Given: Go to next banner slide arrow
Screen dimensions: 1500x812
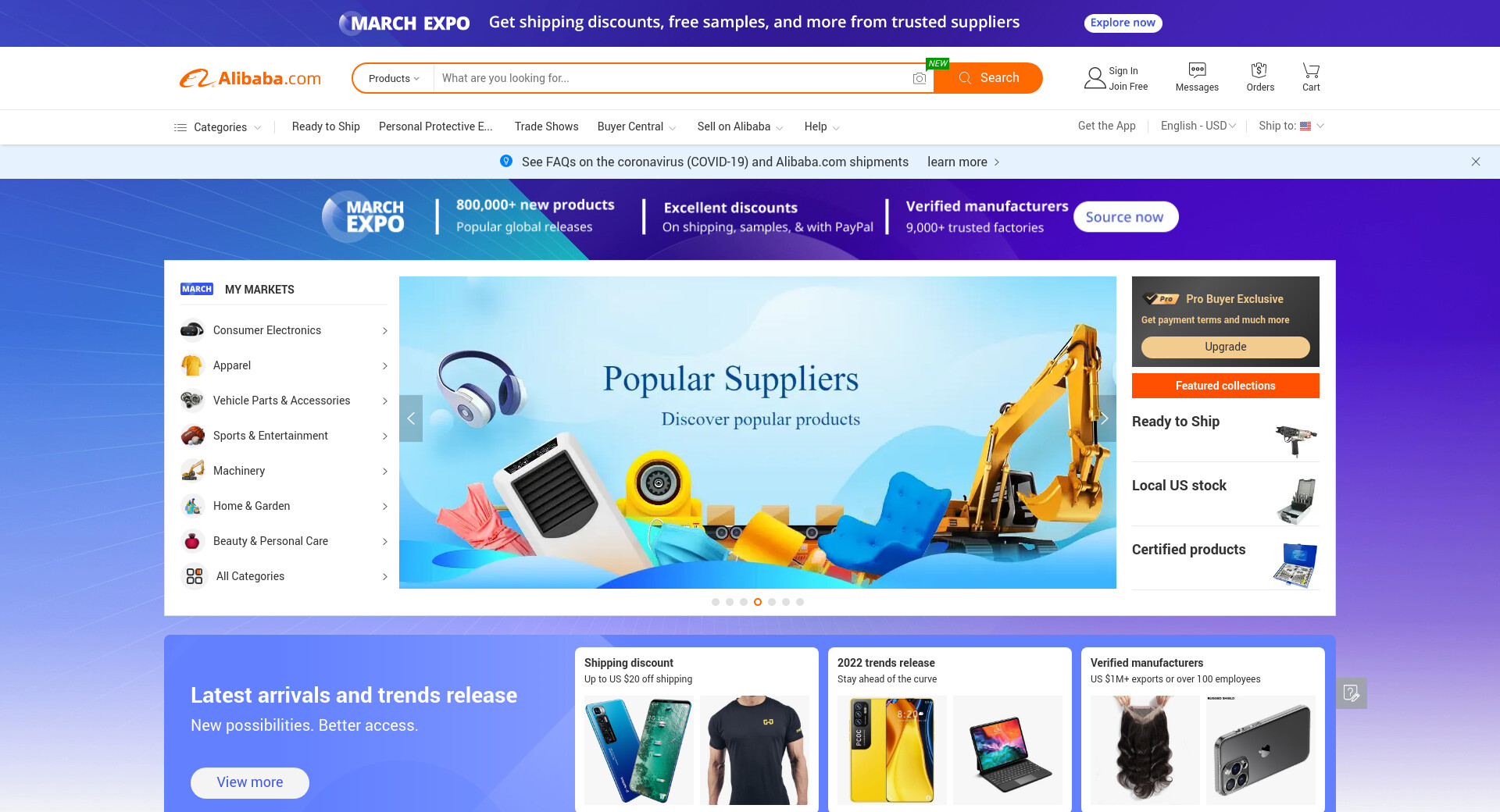Looking at the screenshot, I should [x=1105, y=418].
